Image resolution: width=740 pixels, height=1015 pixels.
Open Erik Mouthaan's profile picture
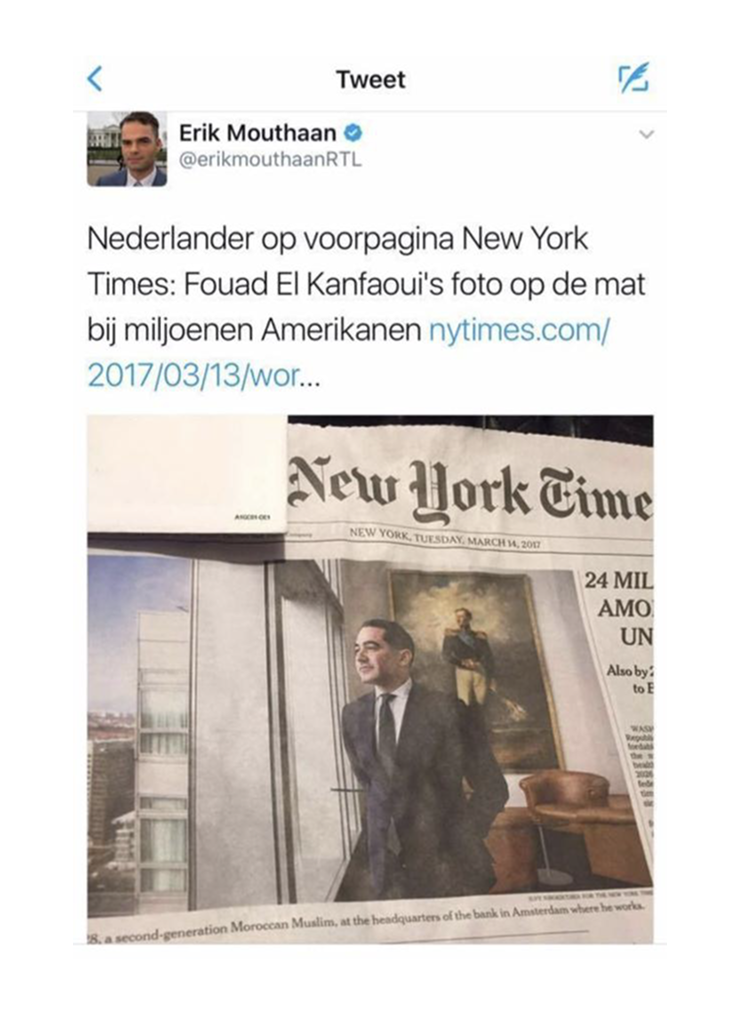[x=127, y=149]
